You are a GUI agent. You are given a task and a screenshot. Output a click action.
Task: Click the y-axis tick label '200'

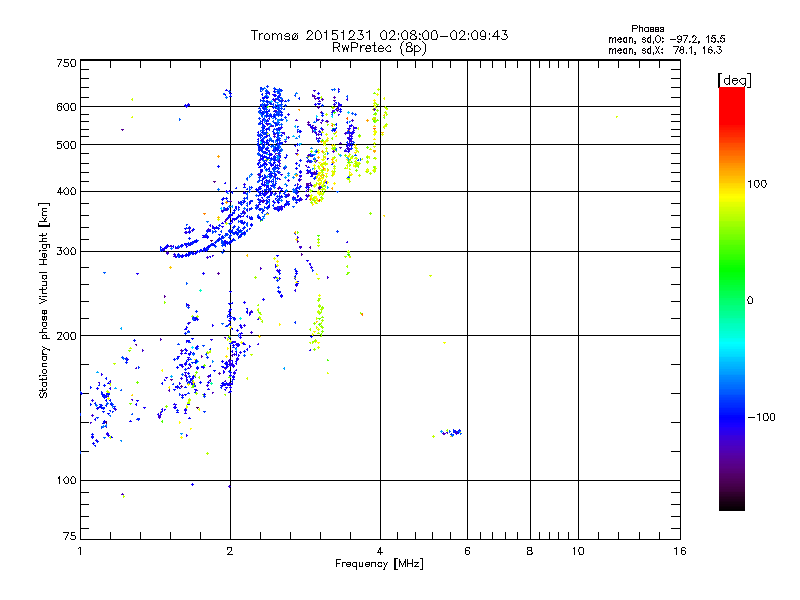[x=67, y=336]
